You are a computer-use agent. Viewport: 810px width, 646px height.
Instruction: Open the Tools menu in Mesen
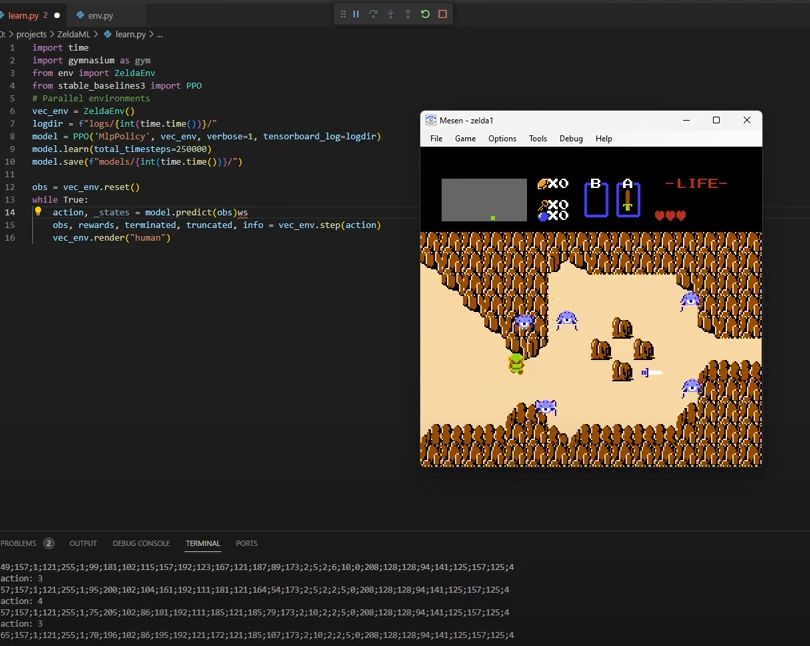pyautogui.click(x=538, y=138)
